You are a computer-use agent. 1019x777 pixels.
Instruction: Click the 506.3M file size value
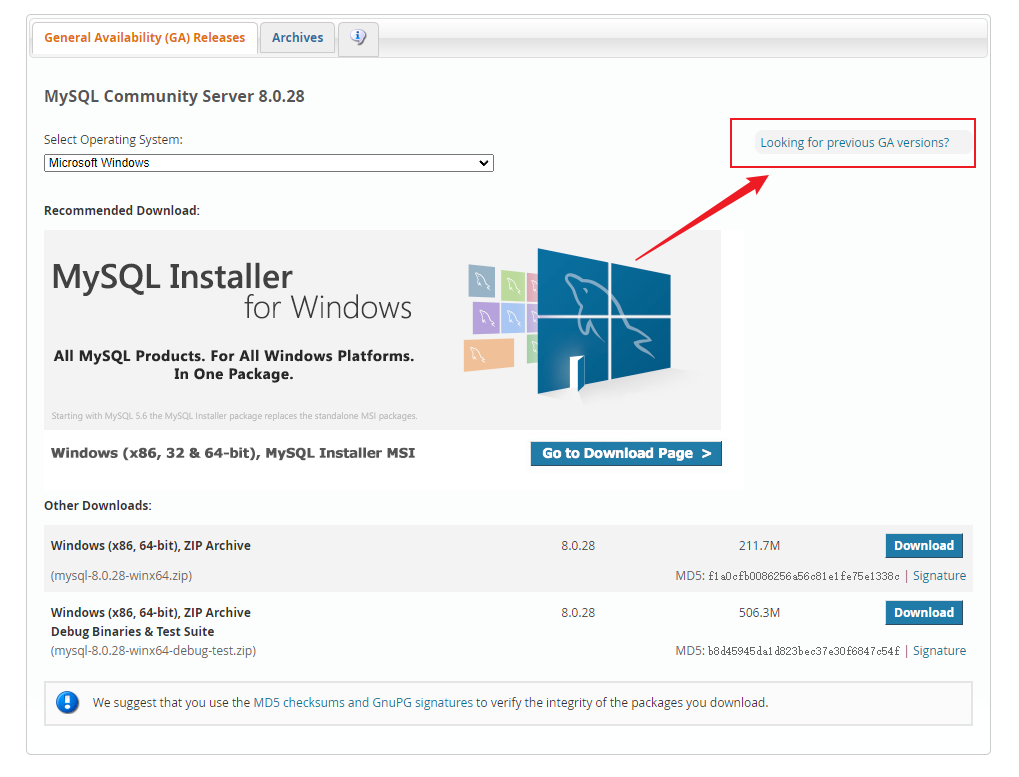point(759,613)
